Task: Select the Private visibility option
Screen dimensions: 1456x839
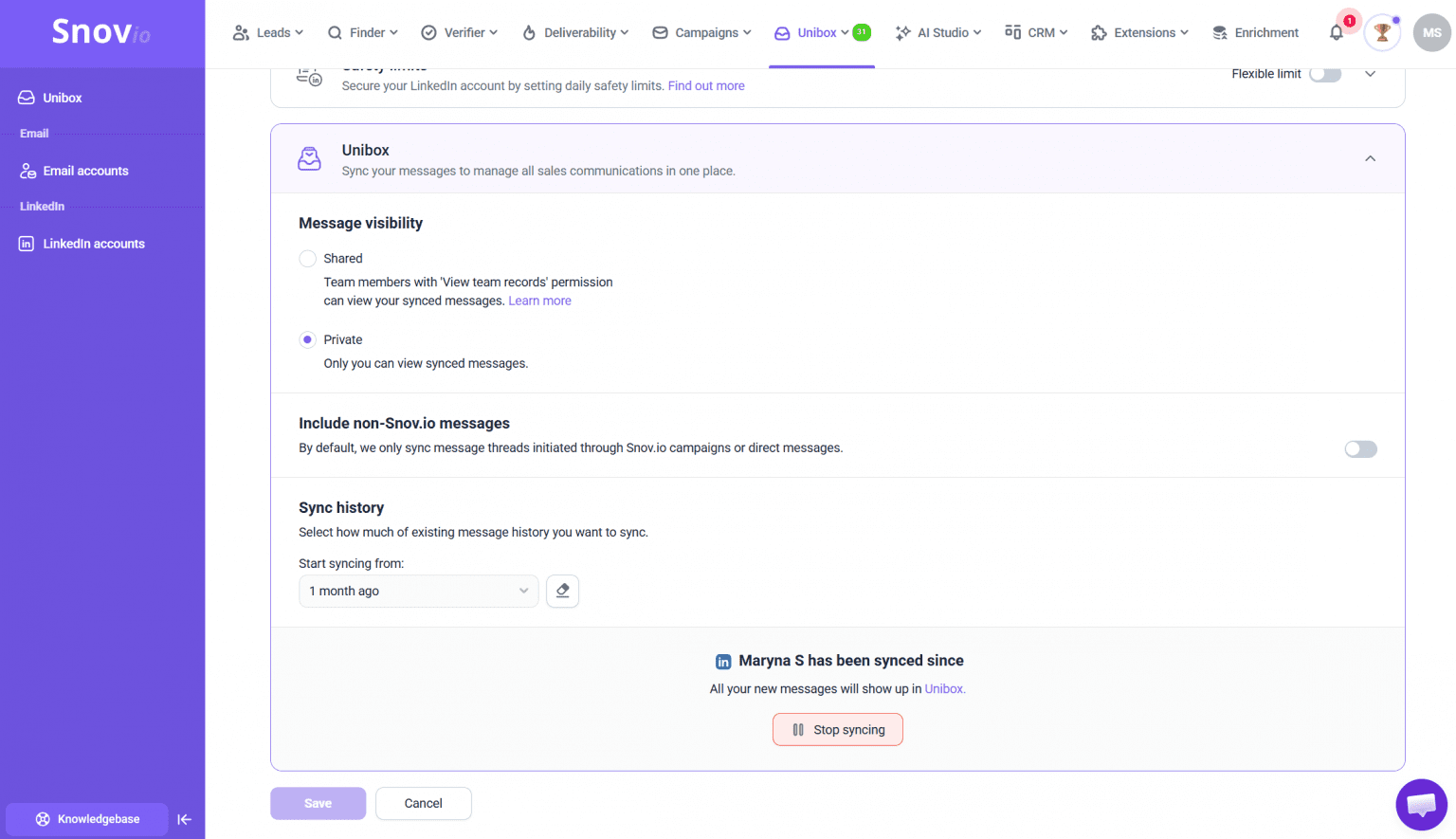Action: [x=308, y=339]
